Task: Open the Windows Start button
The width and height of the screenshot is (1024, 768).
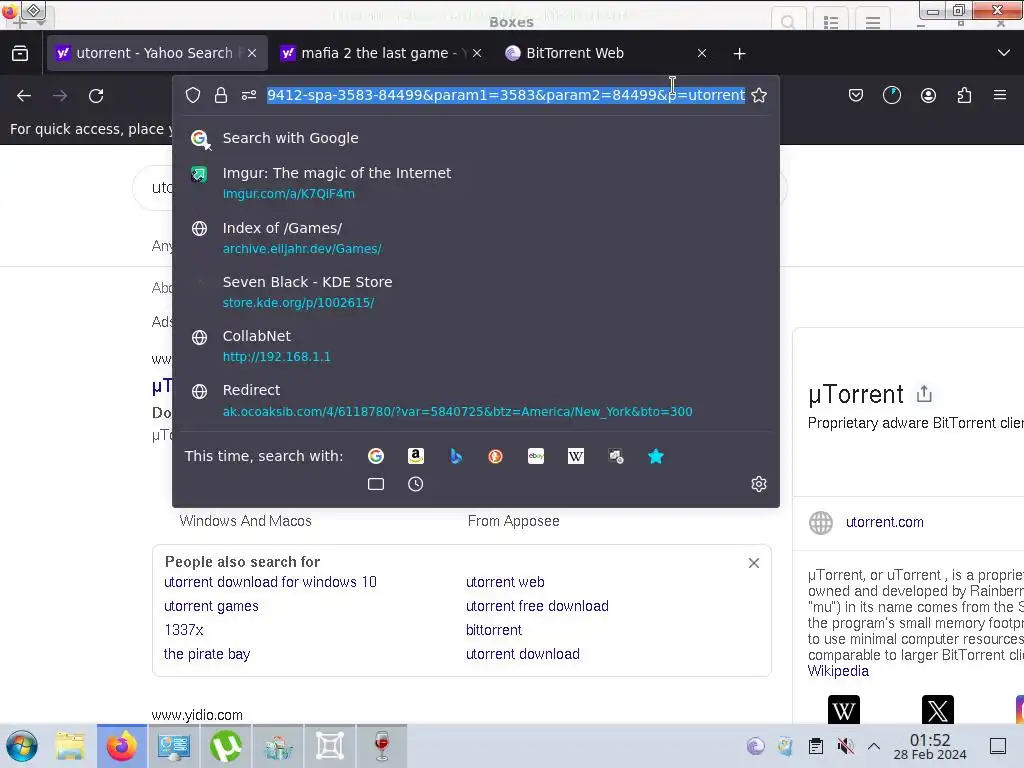Action: [x=22, y=746]
